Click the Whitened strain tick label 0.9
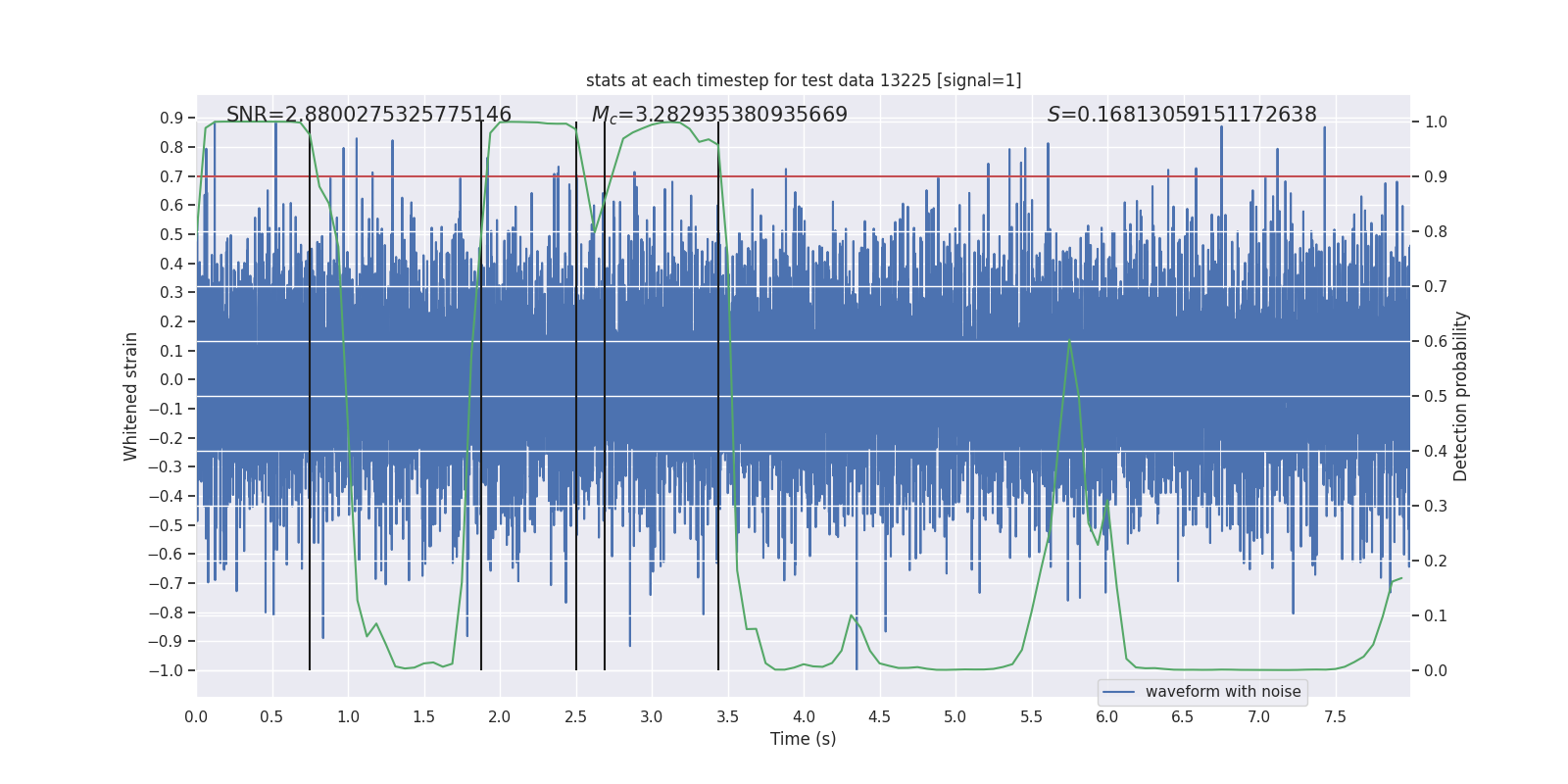Screen dimensions: 1568x784 click(171, 119)
